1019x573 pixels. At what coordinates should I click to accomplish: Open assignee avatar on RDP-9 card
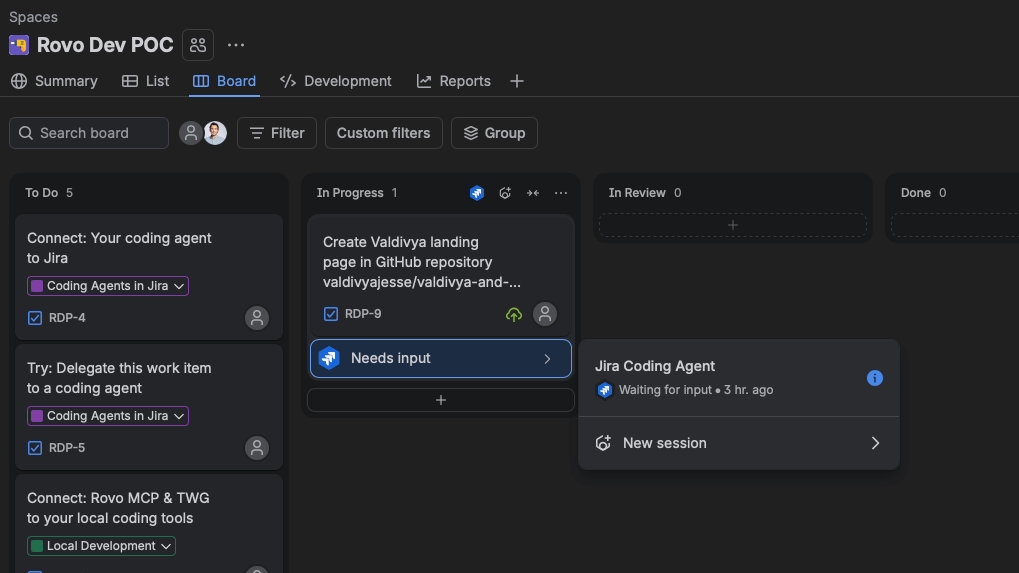[x=545, y=314]
